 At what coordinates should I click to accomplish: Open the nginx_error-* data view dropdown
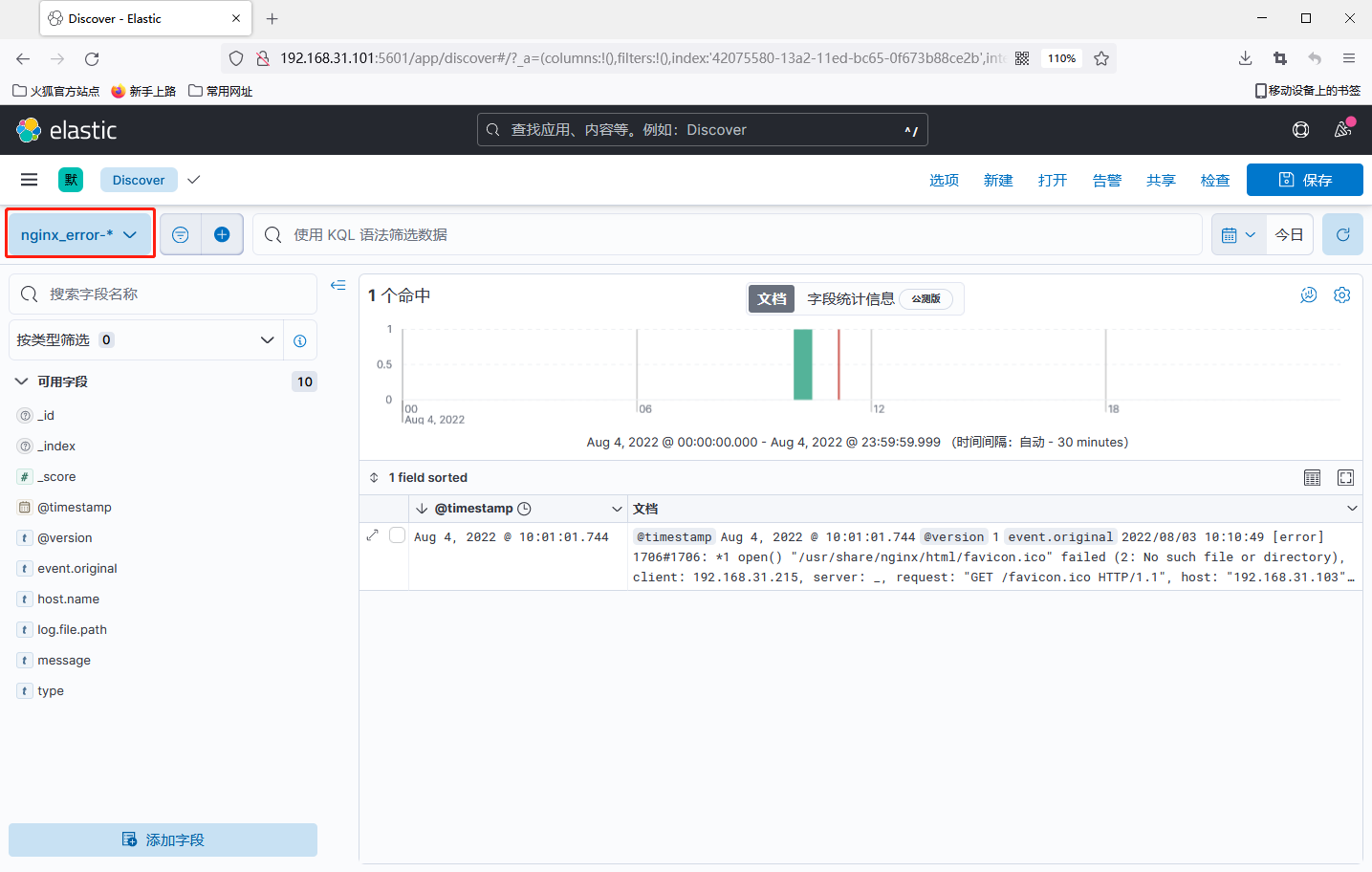click(79, 234)
